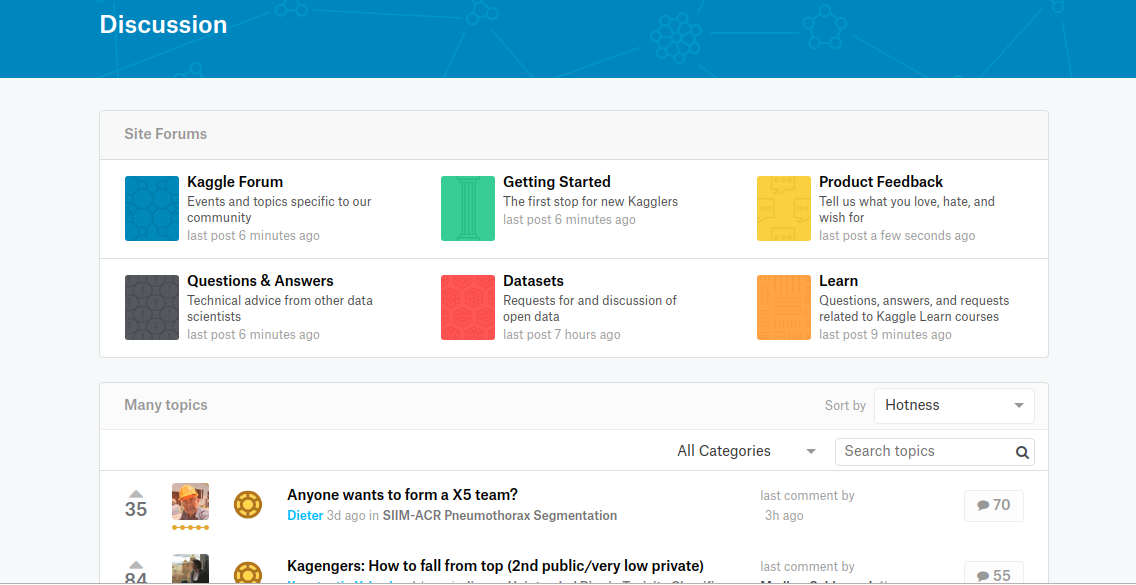Click the 55 comments button
Screen dimensions: 1136x585
[993, 575]
